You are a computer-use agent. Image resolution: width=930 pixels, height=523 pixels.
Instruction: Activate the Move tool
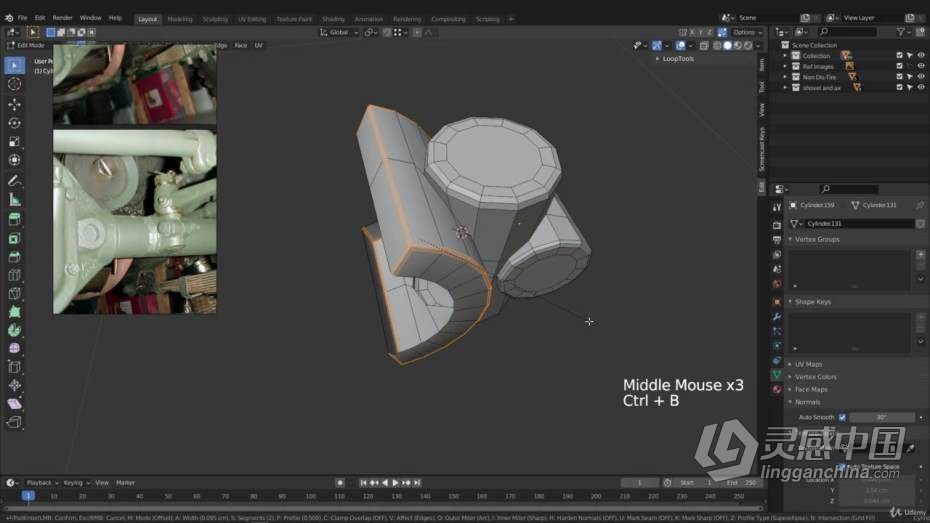click(14, 104)
